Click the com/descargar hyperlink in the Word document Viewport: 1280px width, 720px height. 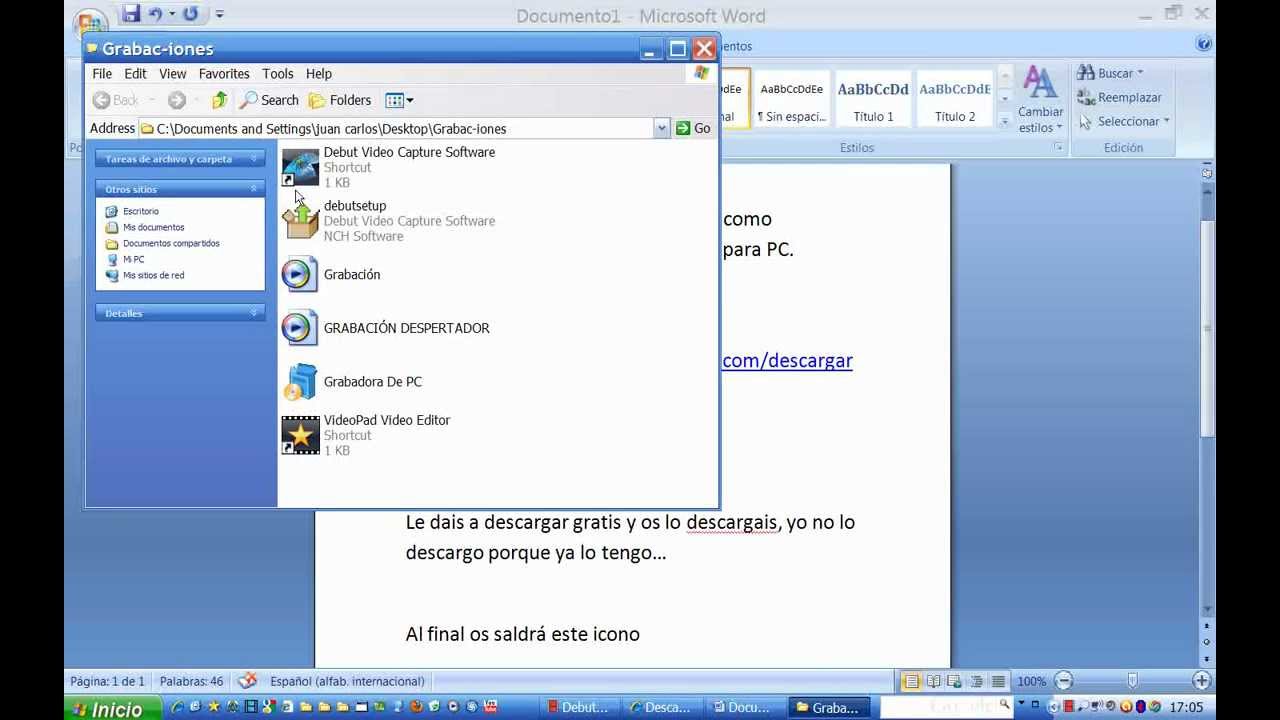tap(787, 361)
